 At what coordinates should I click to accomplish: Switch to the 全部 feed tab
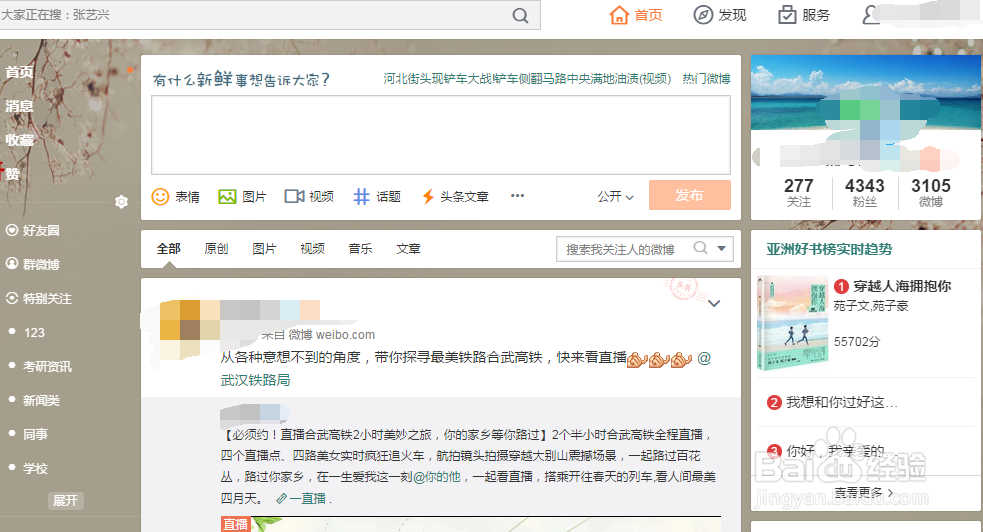(x=169, y=249)
